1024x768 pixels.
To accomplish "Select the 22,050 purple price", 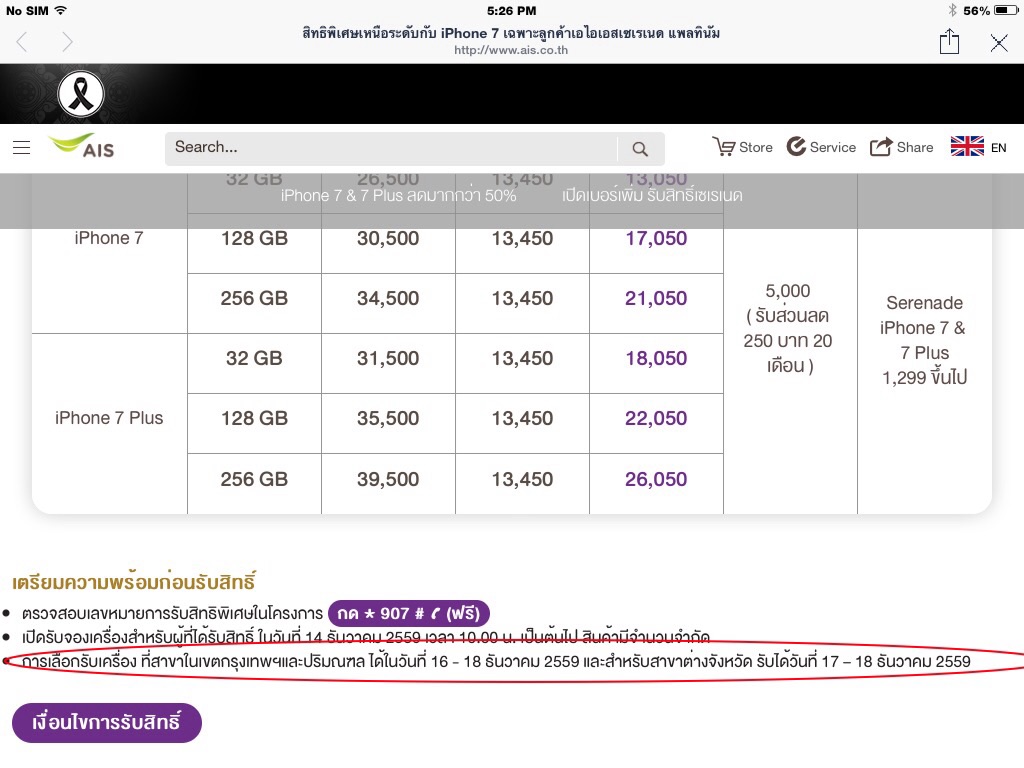I will coord(656,419).
